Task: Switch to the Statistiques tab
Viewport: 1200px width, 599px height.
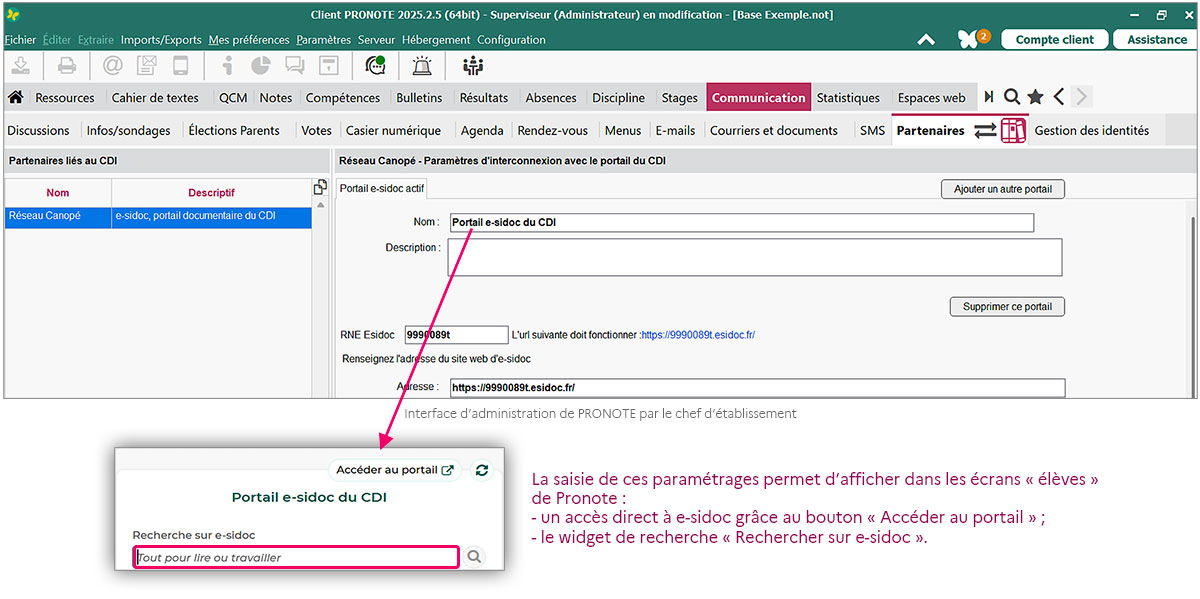Action: click(x=848, y=98)
